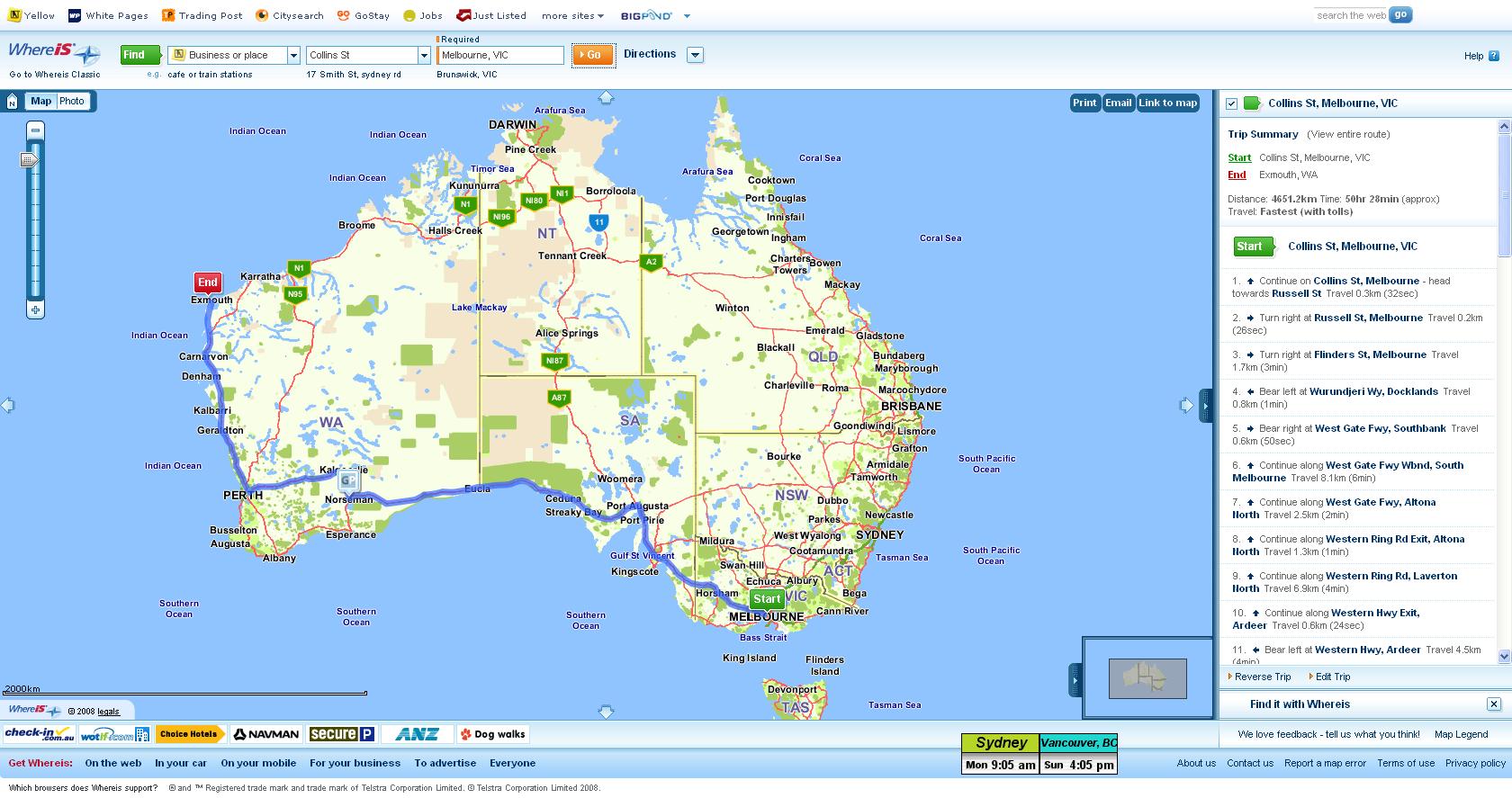This screenshot has width=1512, height=798.
Task: Go to Whereis Classic link
Action: coord(55,75)
